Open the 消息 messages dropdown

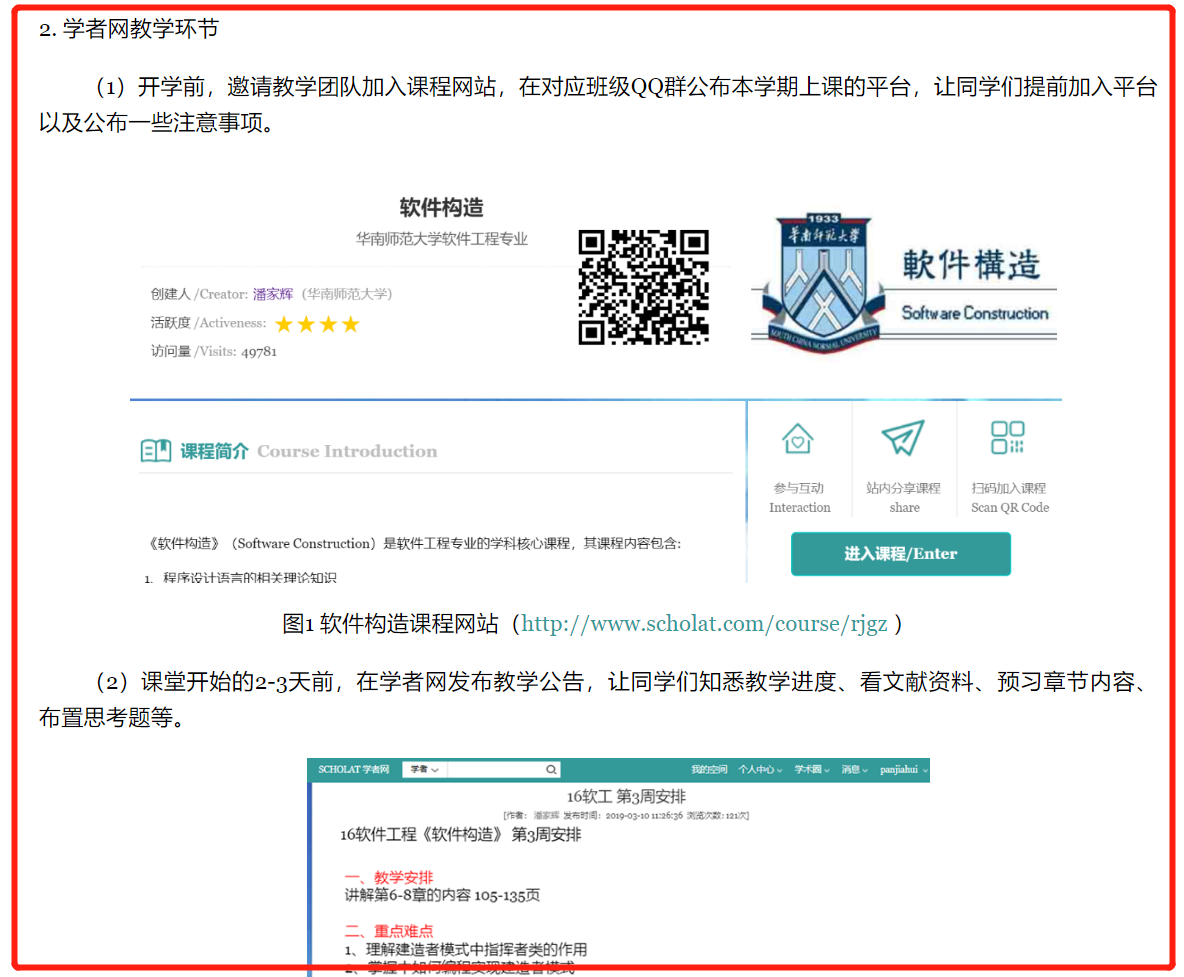pyautogui.click(x=854, y=770)
